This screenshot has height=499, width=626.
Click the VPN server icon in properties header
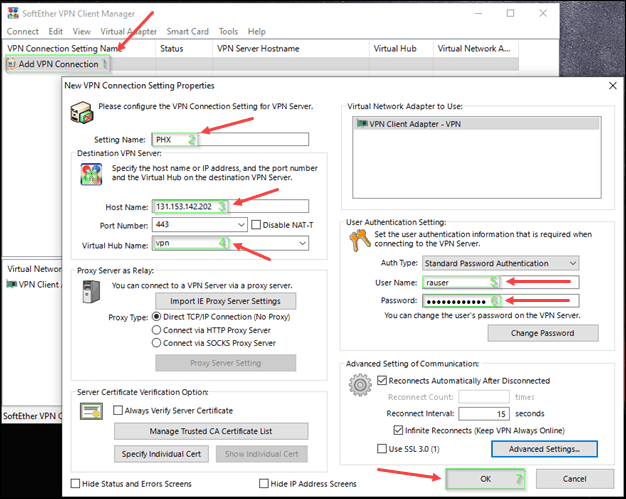(82, 112)
